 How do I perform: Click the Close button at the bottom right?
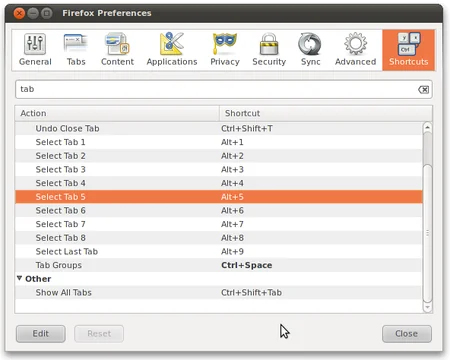coord(407,334)
